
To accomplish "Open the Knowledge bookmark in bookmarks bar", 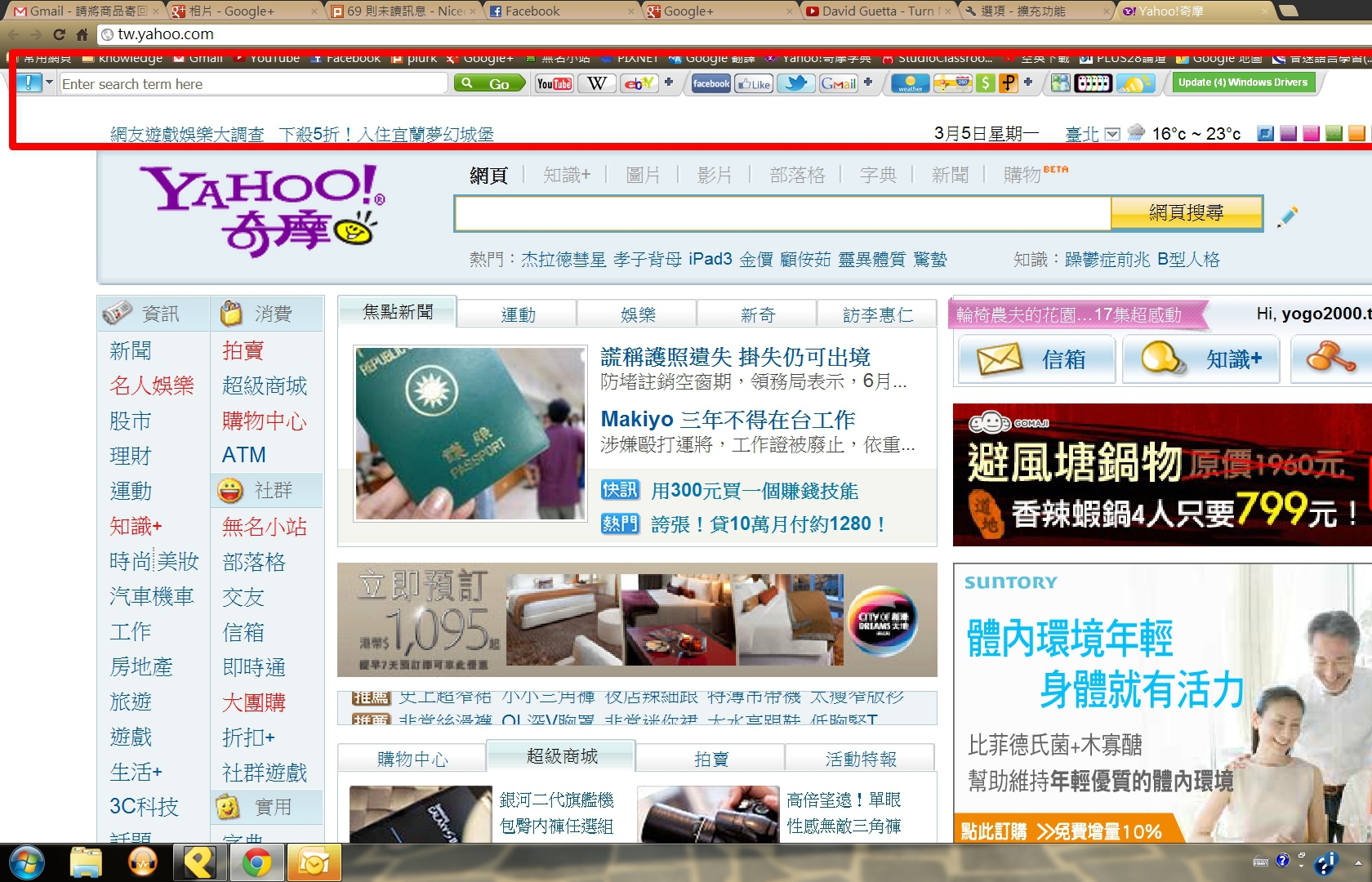I will pyautogui.click(x=123, y=59).
